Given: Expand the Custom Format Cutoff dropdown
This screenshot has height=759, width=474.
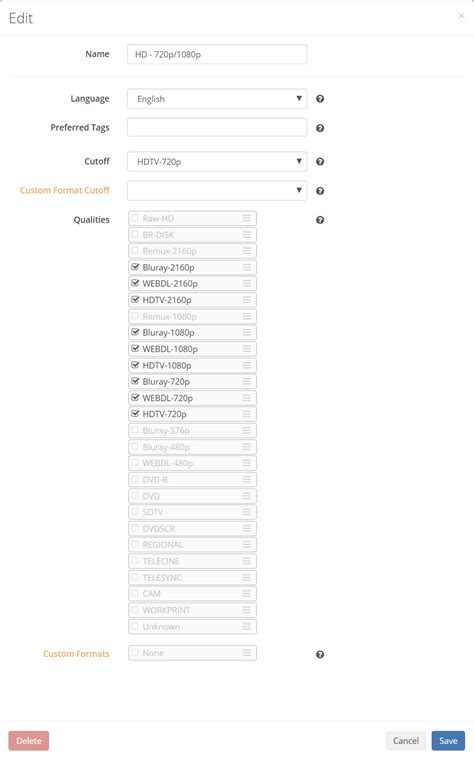Looking at the screenshot, I should [217, 191].
